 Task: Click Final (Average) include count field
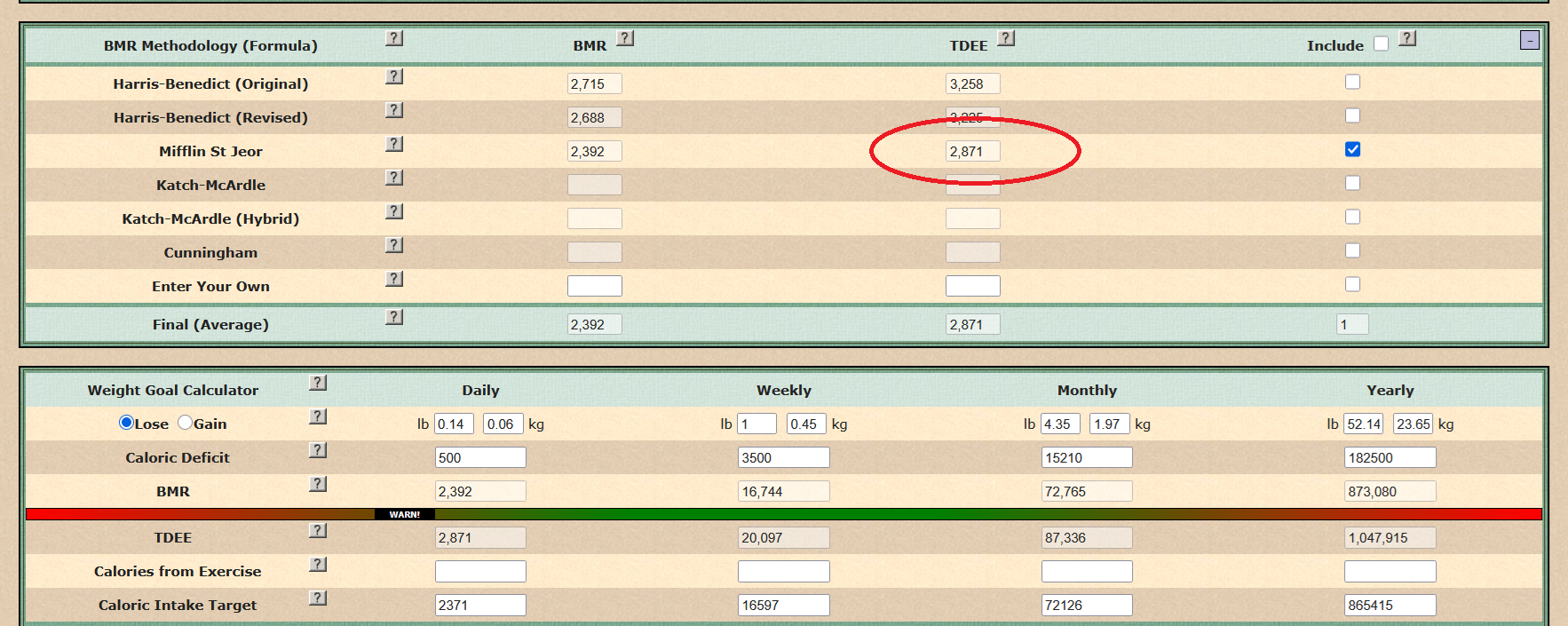tap(1352, 324)
